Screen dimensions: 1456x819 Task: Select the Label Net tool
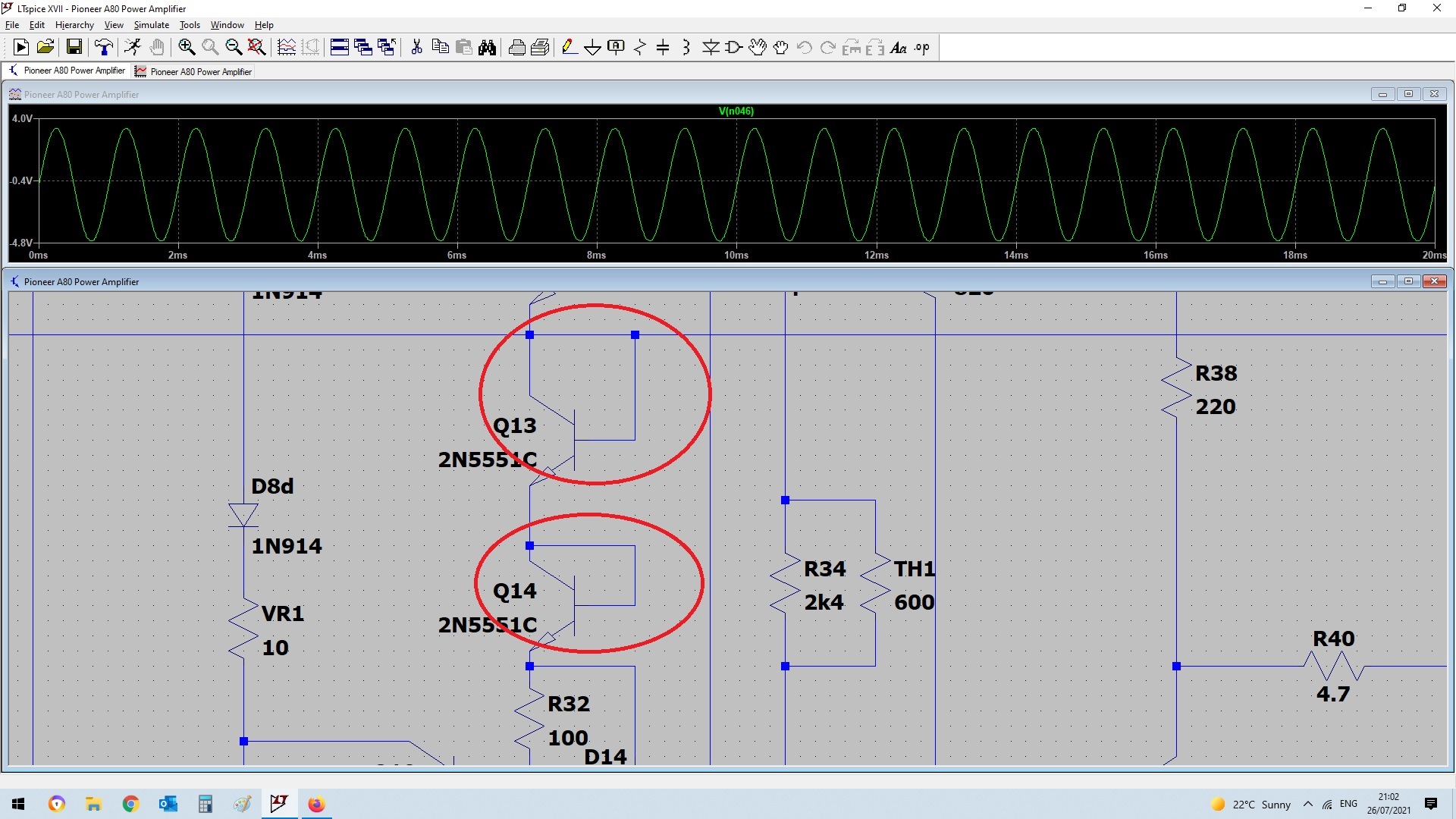point(617,48)
